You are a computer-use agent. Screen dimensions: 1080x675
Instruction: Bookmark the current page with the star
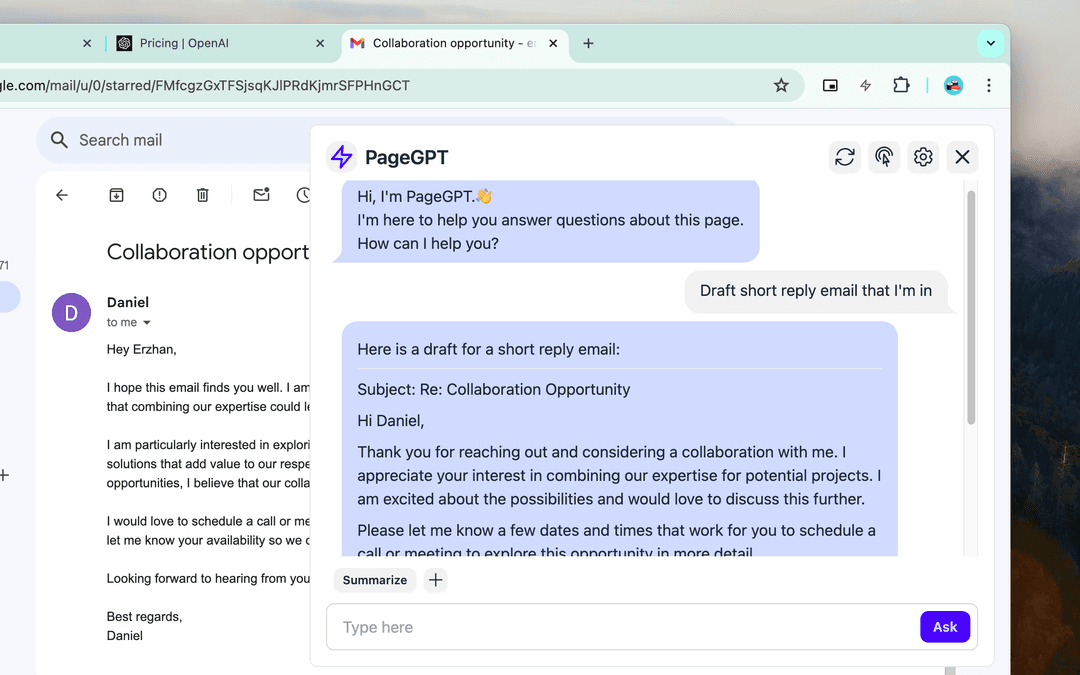[x=781, y=85]
